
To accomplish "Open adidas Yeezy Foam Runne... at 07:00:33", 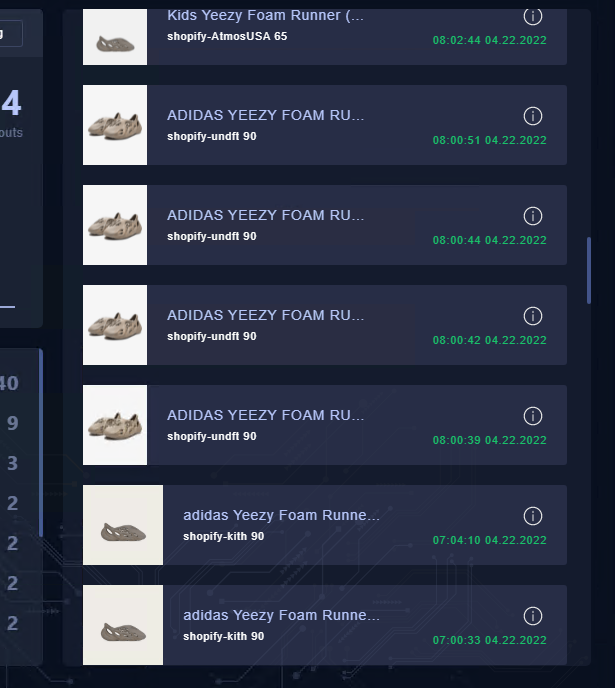I will click(x=281, y=616).
